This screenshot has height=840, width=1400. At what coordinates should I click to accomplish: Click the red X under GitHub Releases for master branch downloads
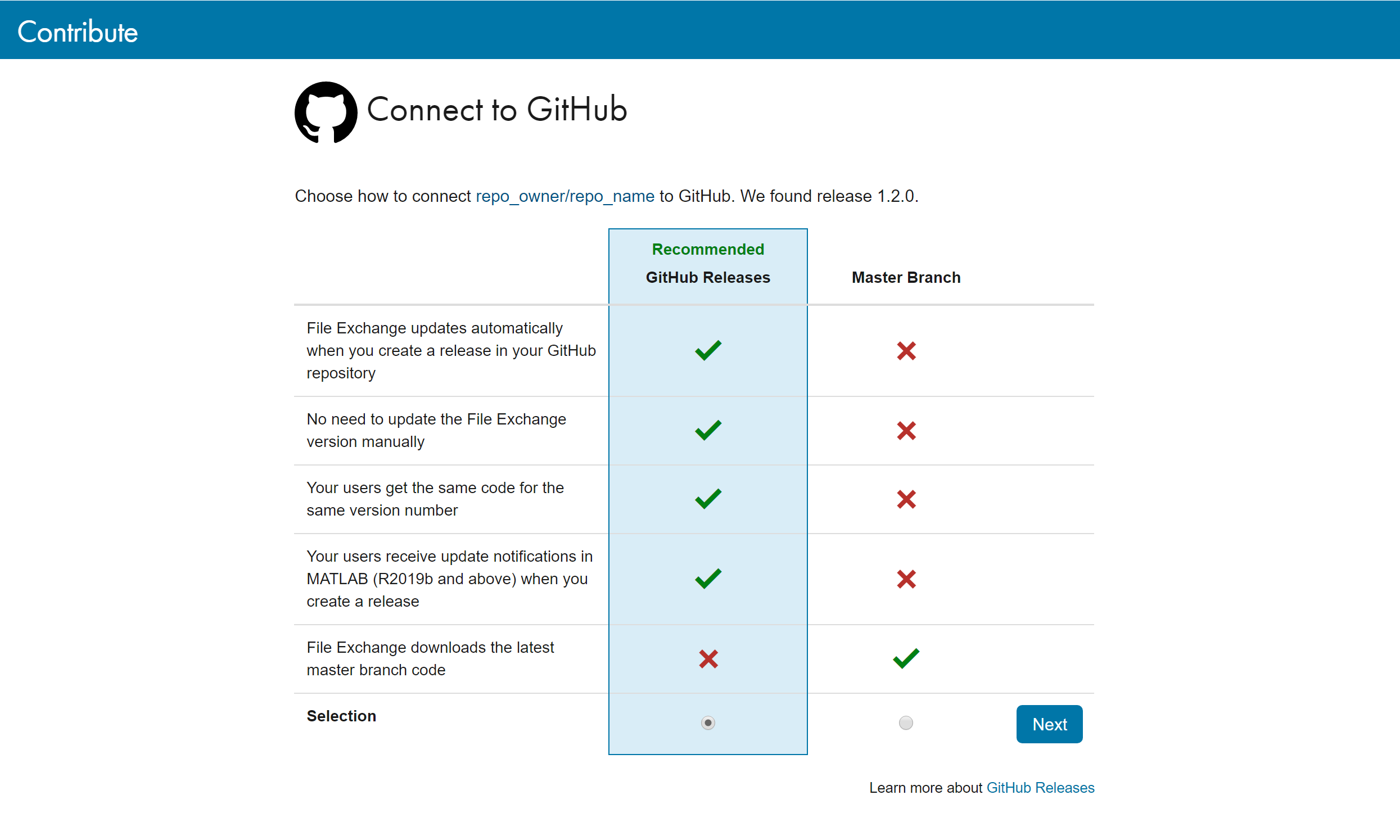pyautogui.click(x=707, y=659)
